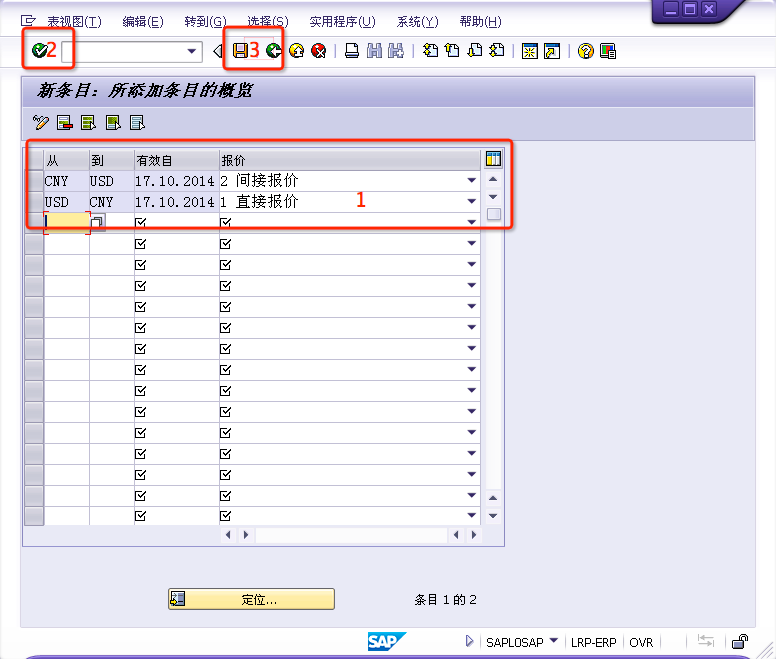The image size is (776, 659).
Task: Click the SAP menu icon left of 表视图
Action: tap(28, 21)
